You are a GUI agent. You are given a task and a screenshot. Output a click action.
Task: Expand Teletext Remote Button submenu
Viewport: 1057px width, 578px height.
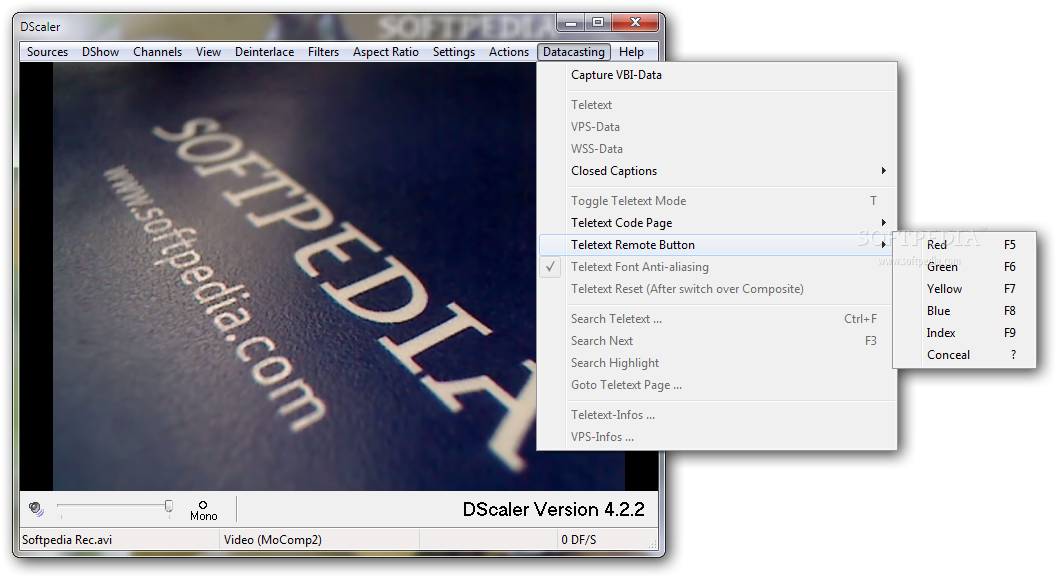(x=717, y=245)
